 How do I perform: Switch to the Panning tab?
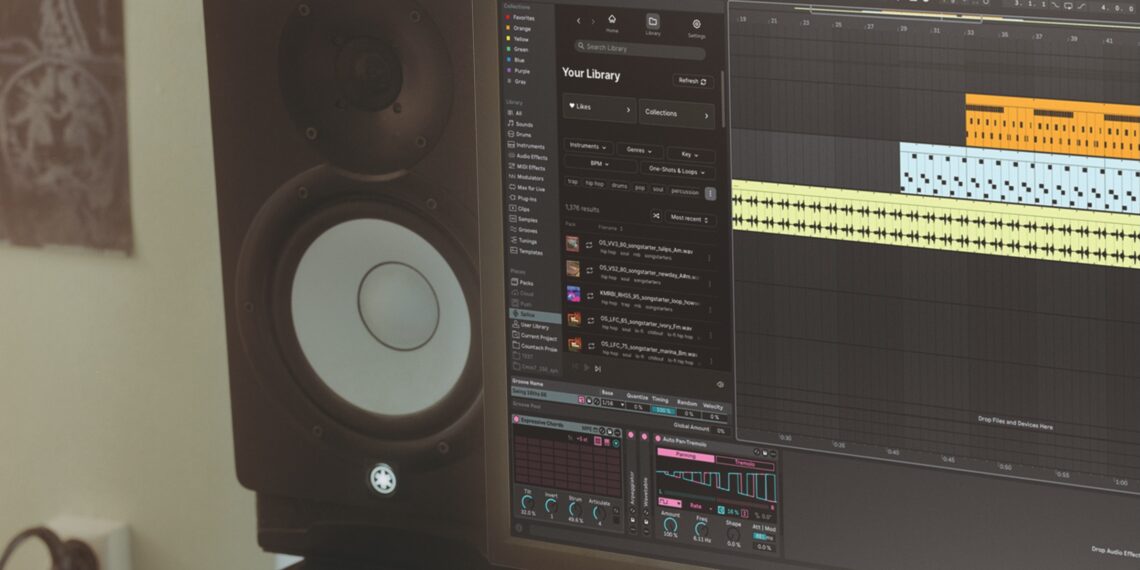tap(686, 456)
